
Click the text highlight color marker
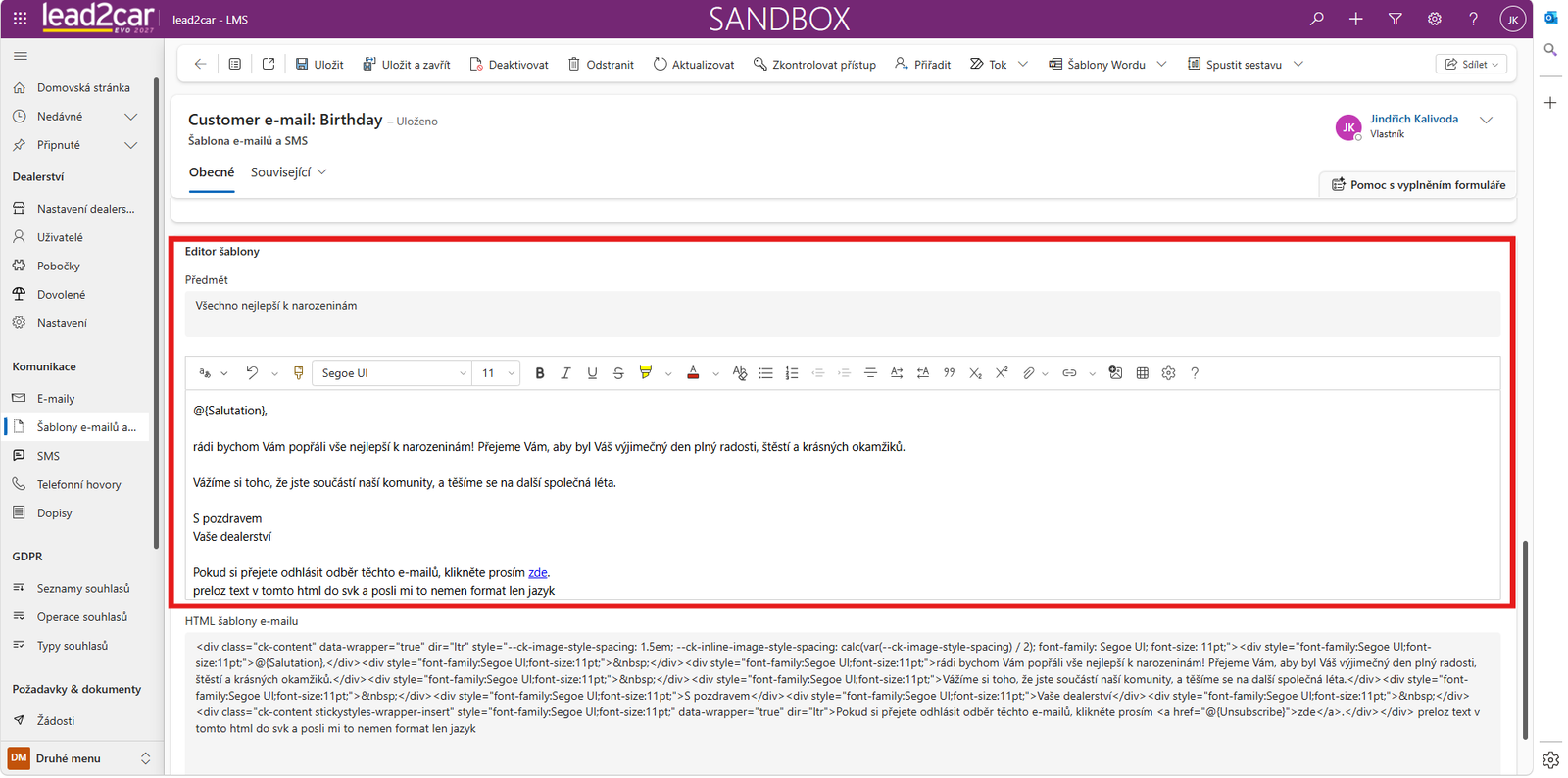point(645,373)
